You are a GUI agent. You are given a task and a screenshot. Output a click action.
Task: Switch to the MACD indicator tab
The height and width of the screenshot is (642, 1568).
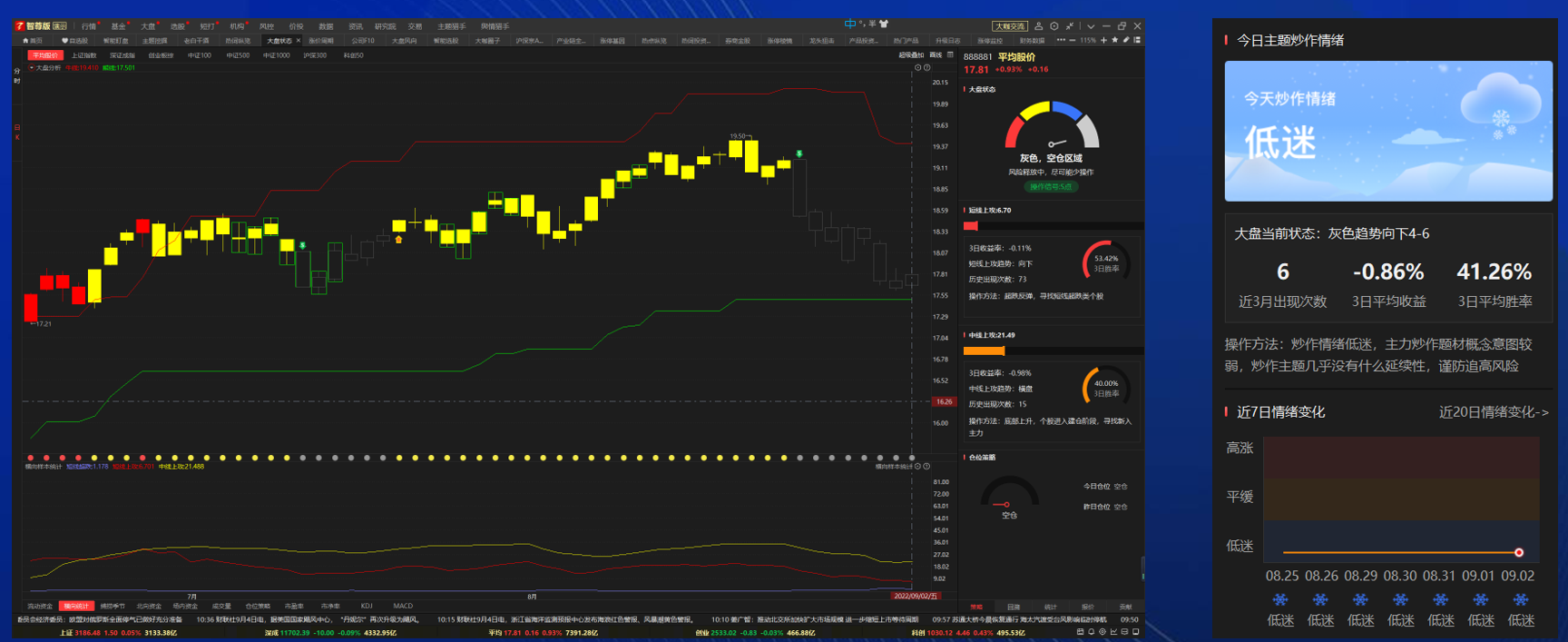[403, 606]
